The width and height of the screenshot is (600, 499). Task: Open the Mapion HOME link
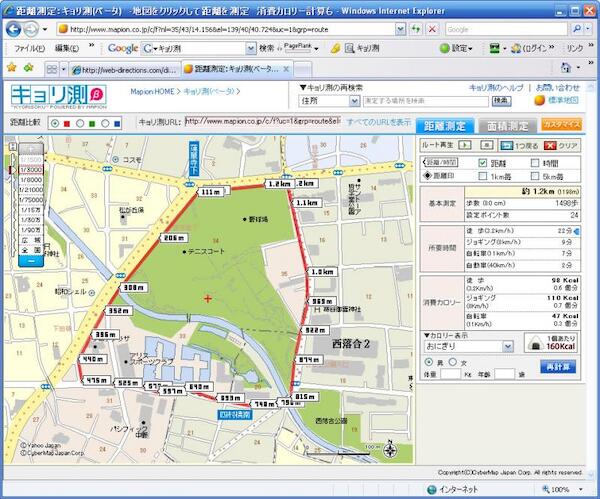click(152, 91)
